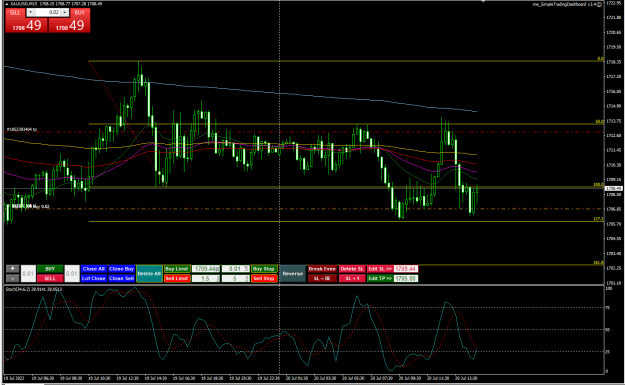This screenshot has height=385, width=625.
Task: Click the Break Even button
Action: click(322, 269)
